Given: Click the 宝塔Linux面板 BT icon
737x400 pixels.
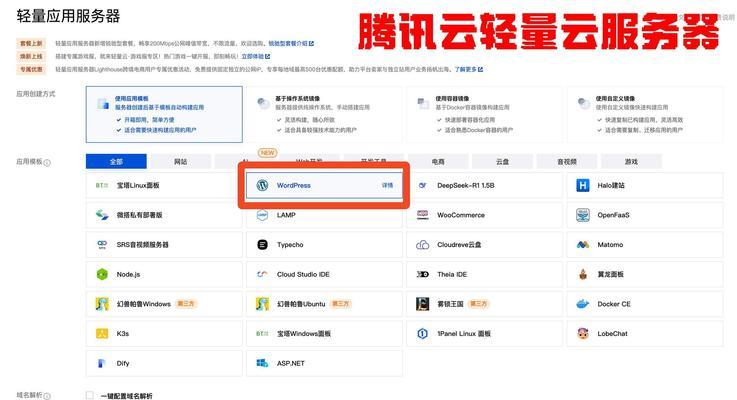Looking at the screenshot, I should pyautogui.click(x=102, y=185).
